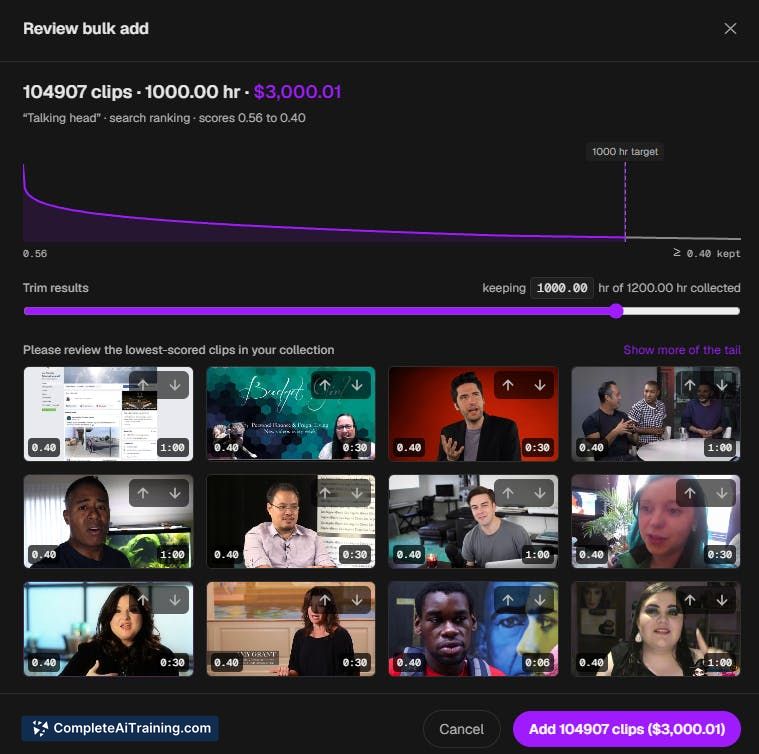Close the Review bulk add dialog
The image size is (759, 754).
click(x=730, y=29)
